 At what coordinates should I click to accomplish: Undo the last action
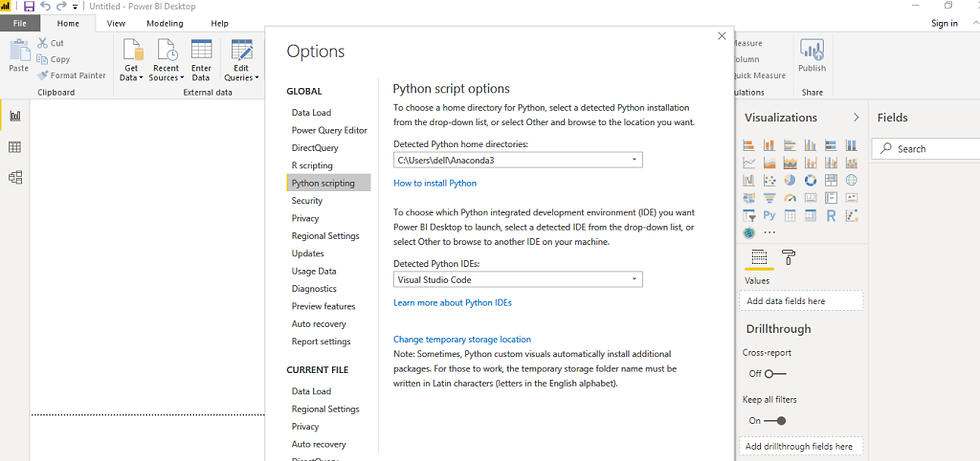[x=46, y=6]
